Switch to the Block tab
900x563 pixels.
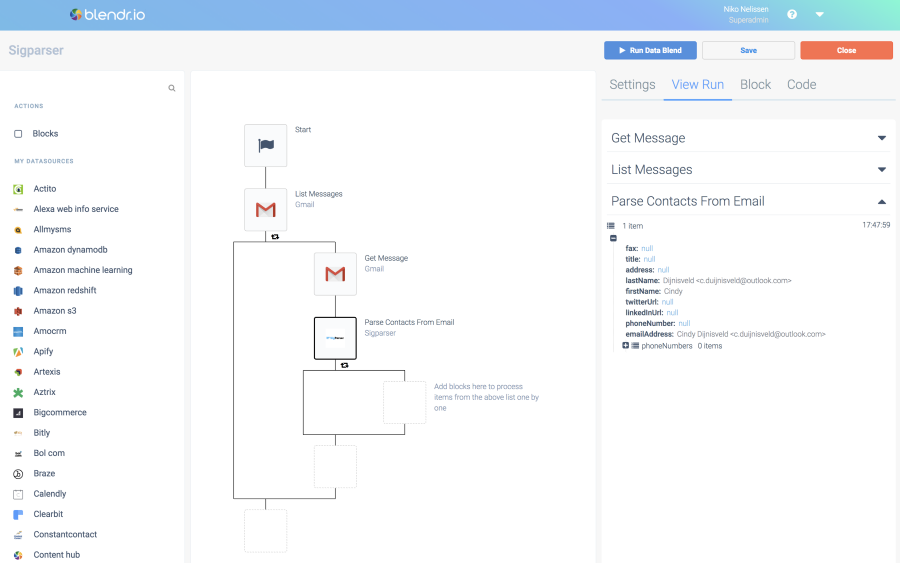point(755,85)
